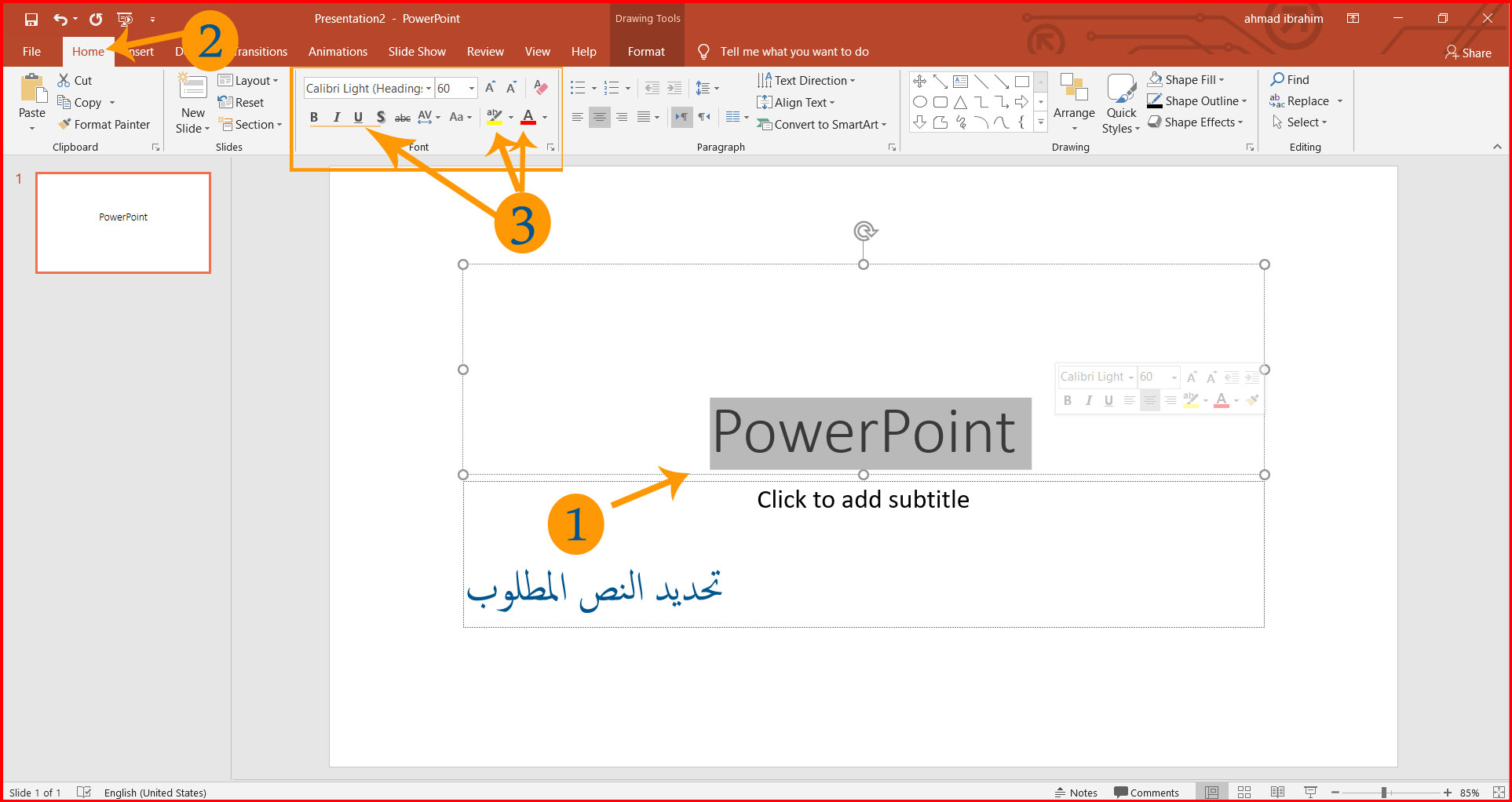Click the Undo arrow icon

point(60,19)
